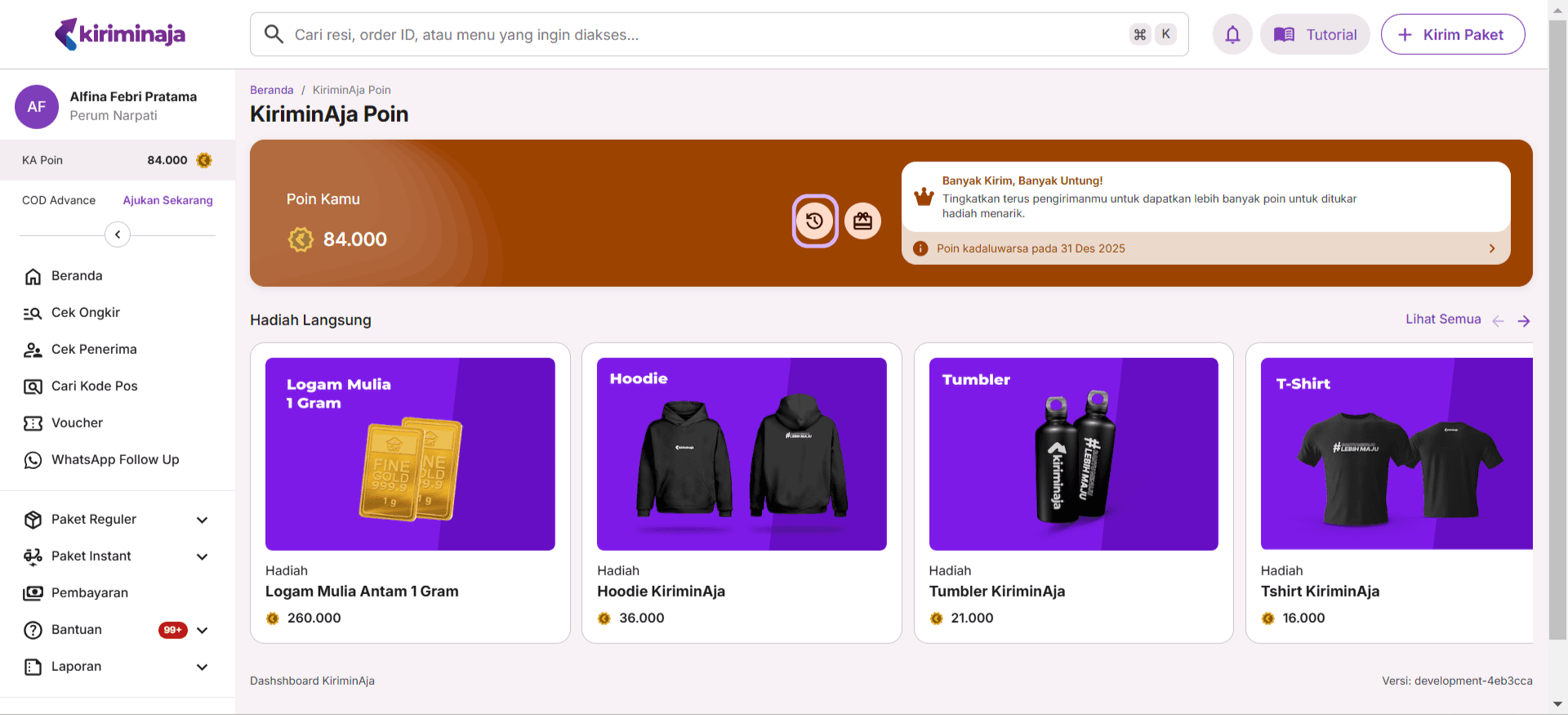Click the Ajukan Sekarang link
The width and height of the screenshot is (1568, 715).
tap(167, 200)
